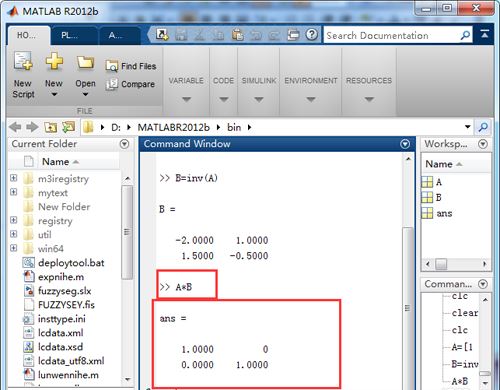Image resolution: width=500 pixels, height=390 pixels.
Task: Click the Open folder icon
Action: coord(85,62)
